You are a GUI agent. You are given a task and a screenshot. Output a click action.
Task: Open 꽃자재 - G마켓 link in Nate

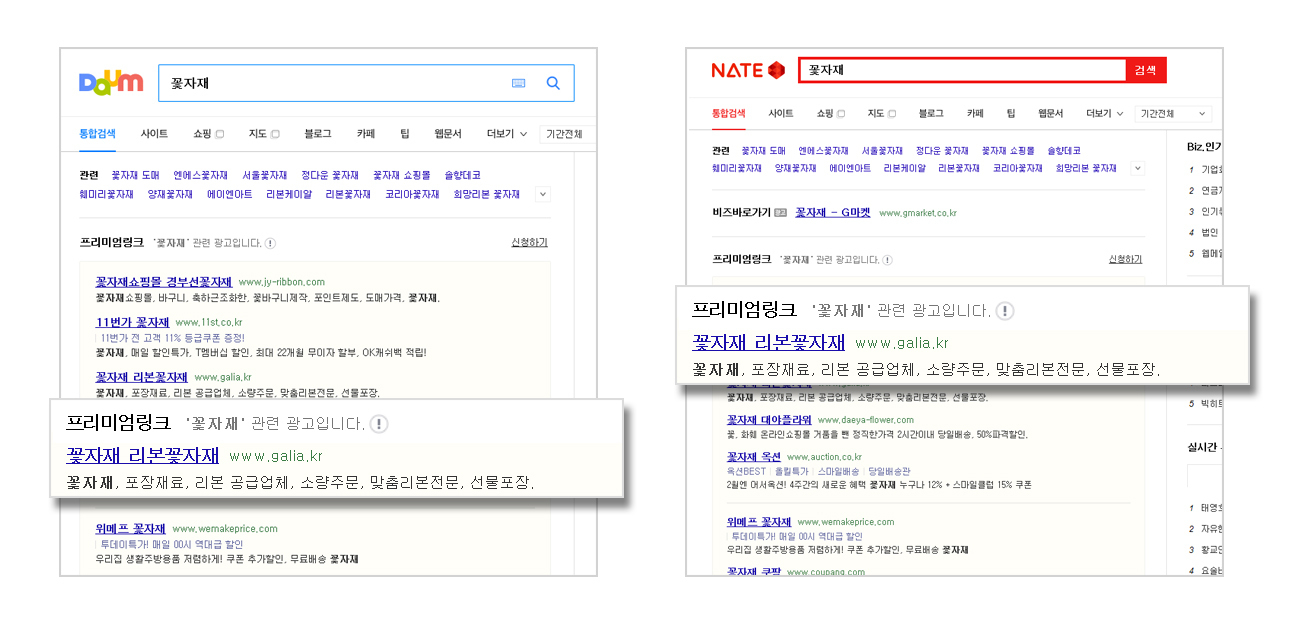pyautogui.click(x=833, y=213)
